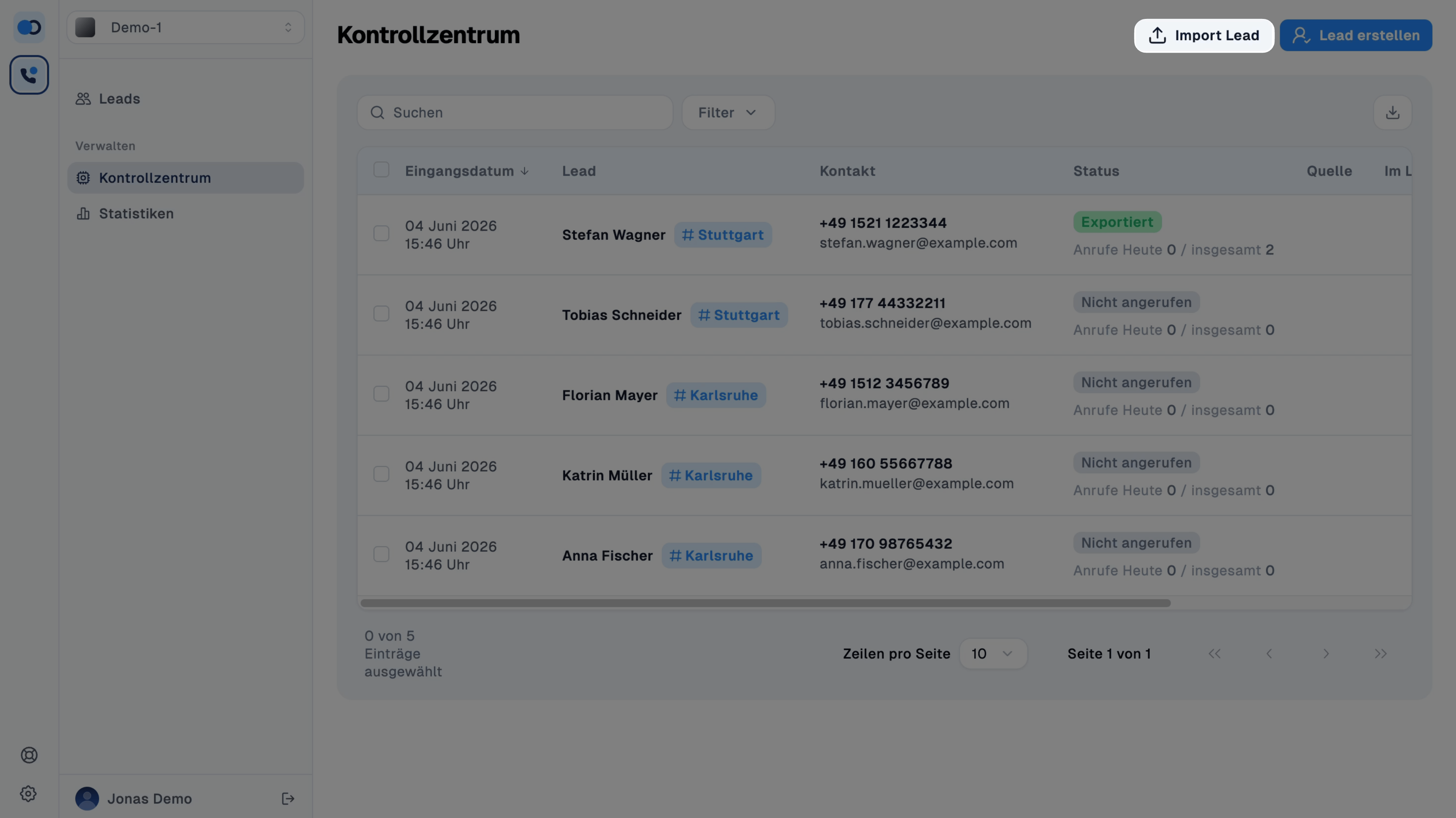Open the phone calls module icon
The height and width of the screenshot is (818, 1456).
click(29, 75)
